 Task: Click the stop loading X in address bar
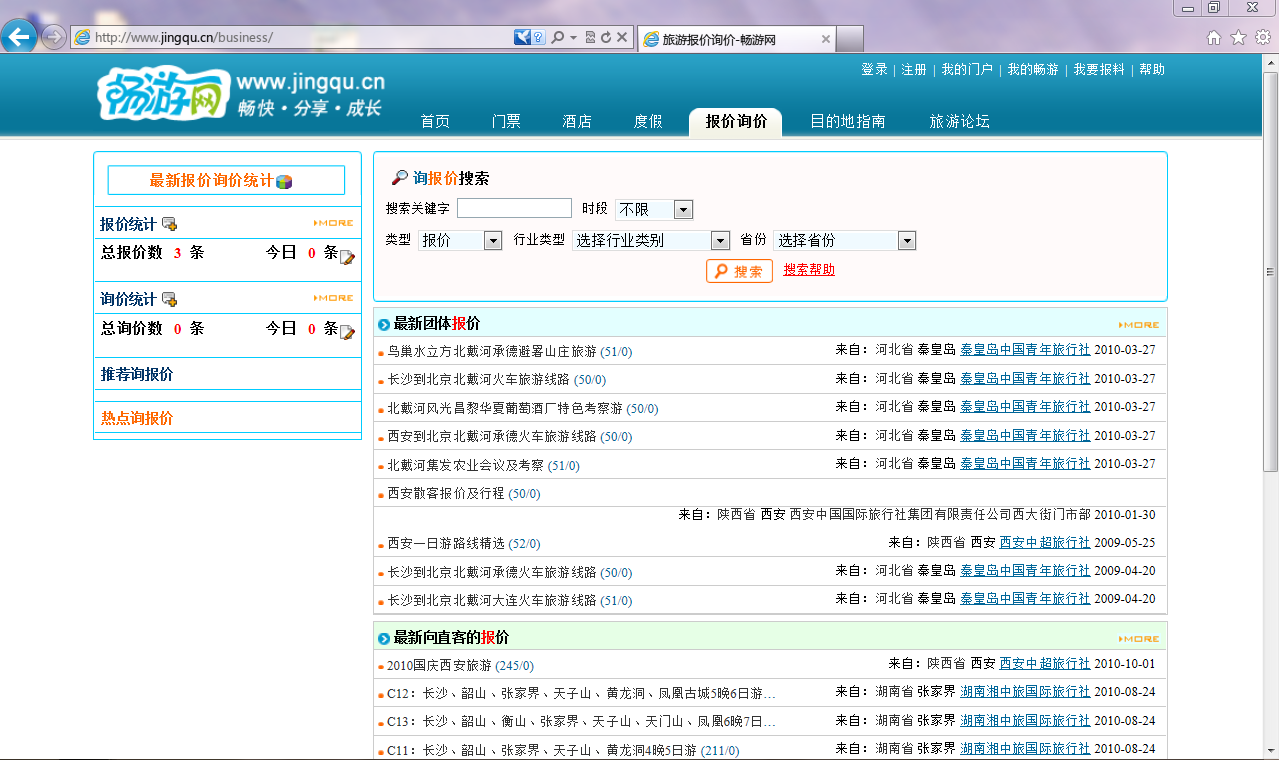[622, 38]
